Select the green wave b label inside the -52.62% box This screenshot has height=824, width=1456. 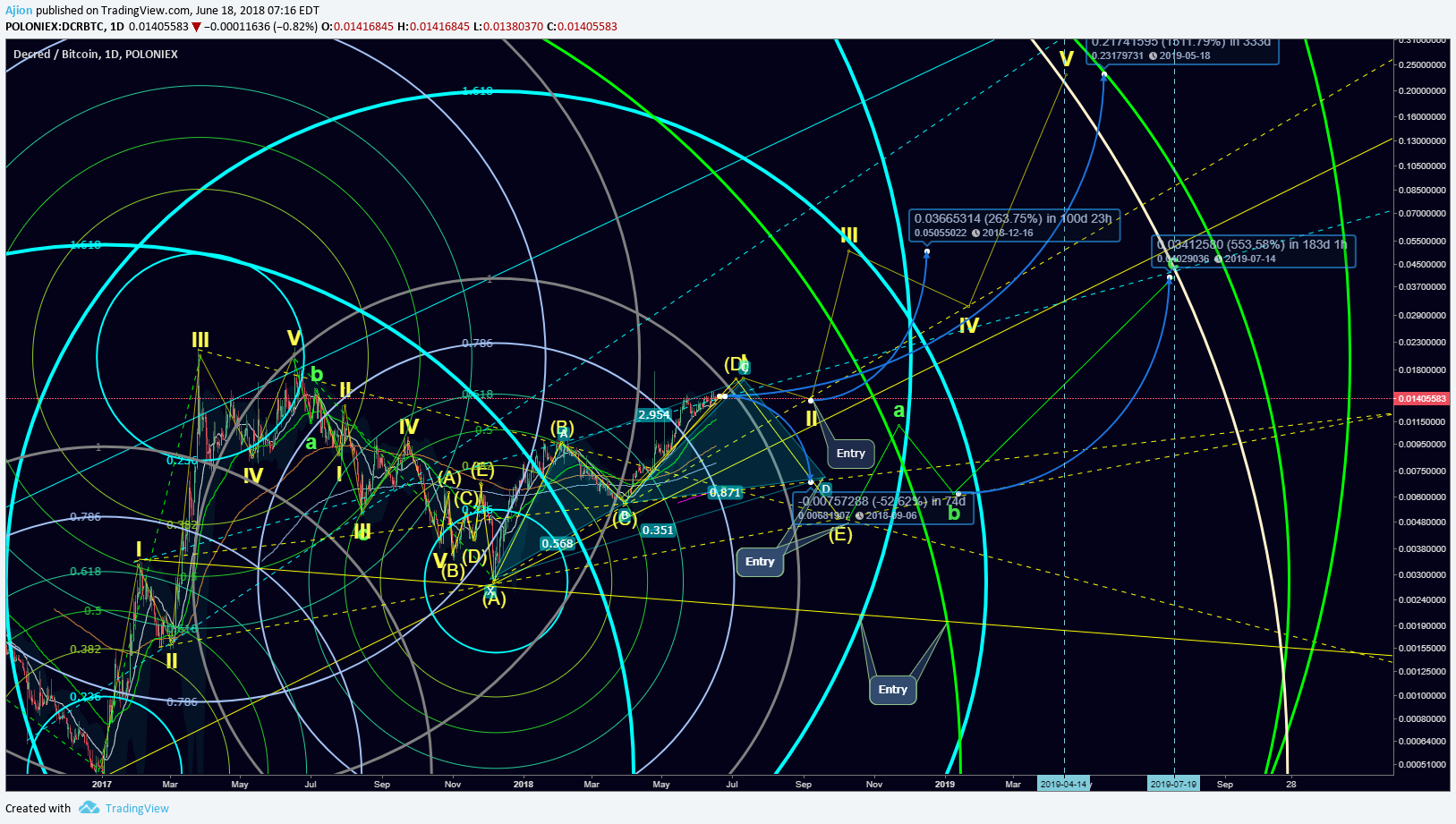click(954, 514)
